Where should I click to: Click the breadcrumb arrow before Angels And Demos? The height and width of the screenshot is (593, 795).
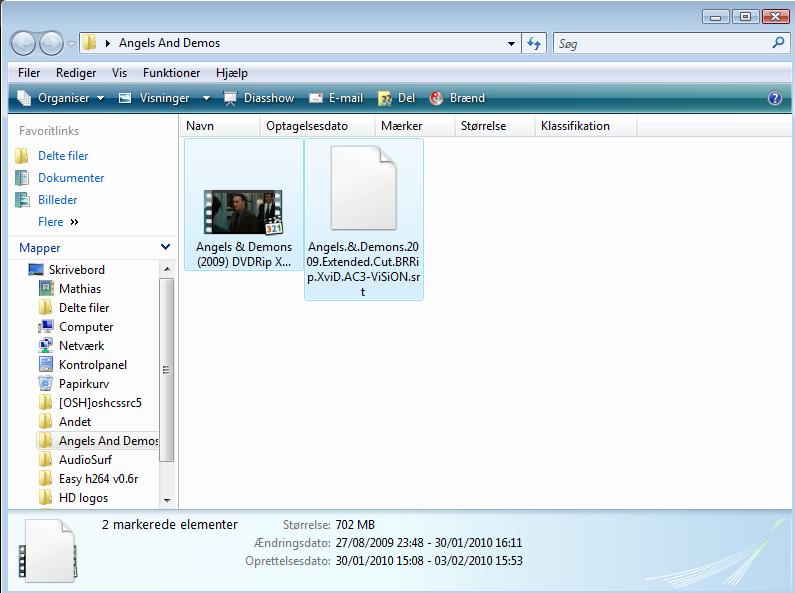pyautogui.click(x=107, y=44)
